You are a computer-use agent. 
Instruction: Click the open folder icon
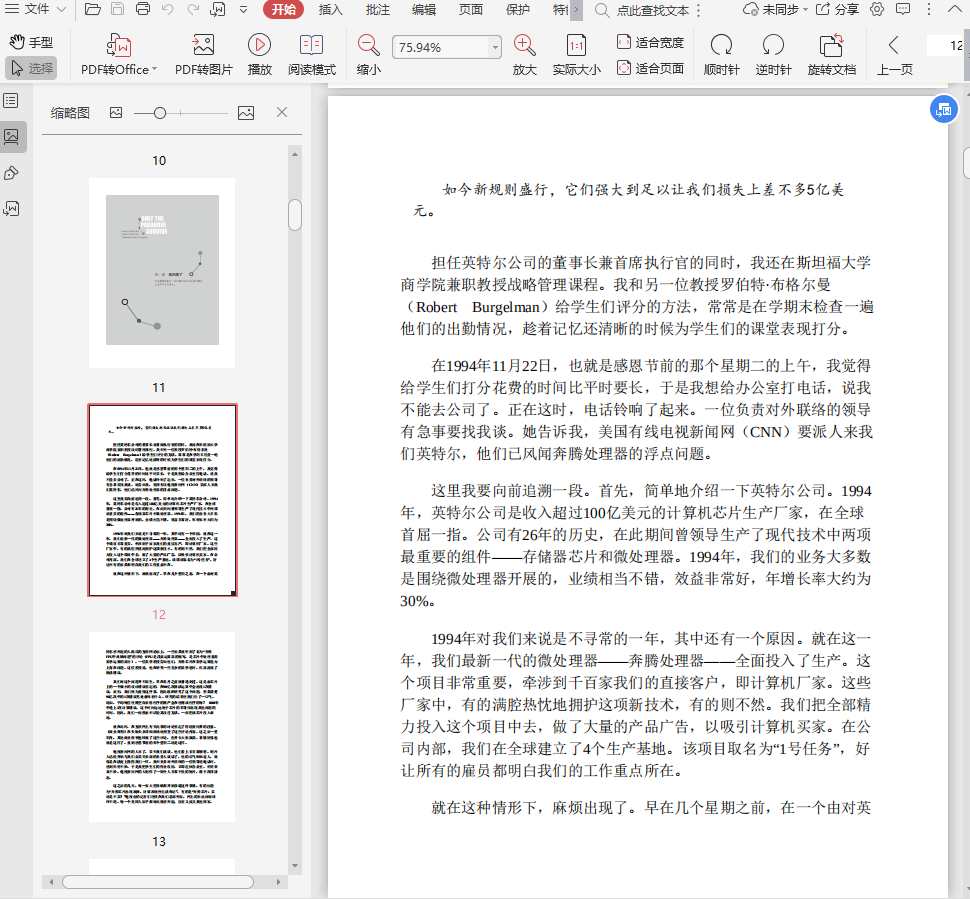click(x=93, y=9)
